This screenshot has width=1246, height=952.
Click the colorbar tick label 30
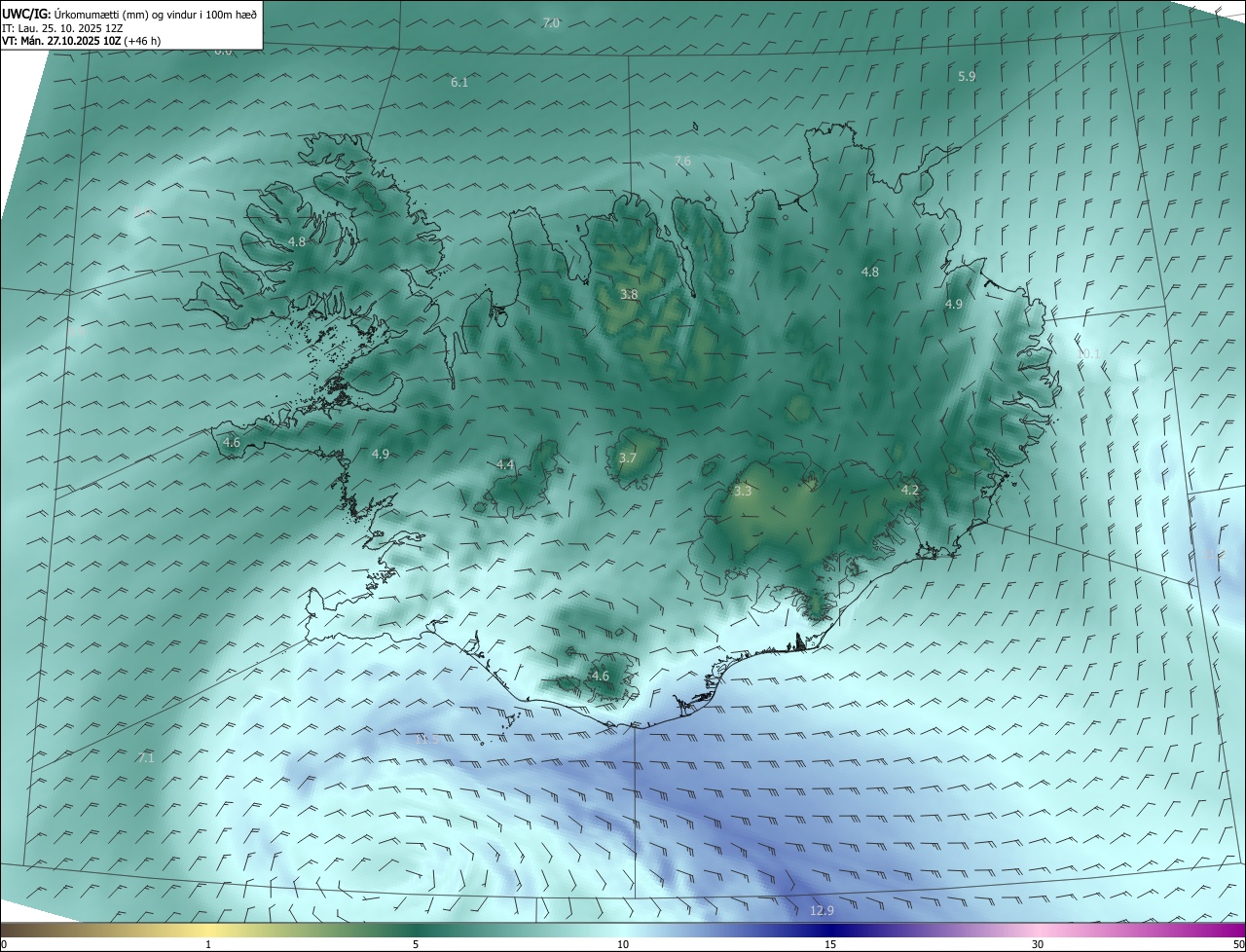[1038, 945]
